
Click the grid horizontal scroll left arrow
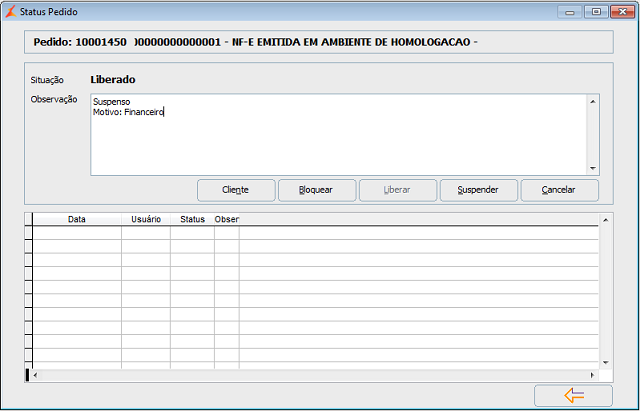click(x=35, y=375)
